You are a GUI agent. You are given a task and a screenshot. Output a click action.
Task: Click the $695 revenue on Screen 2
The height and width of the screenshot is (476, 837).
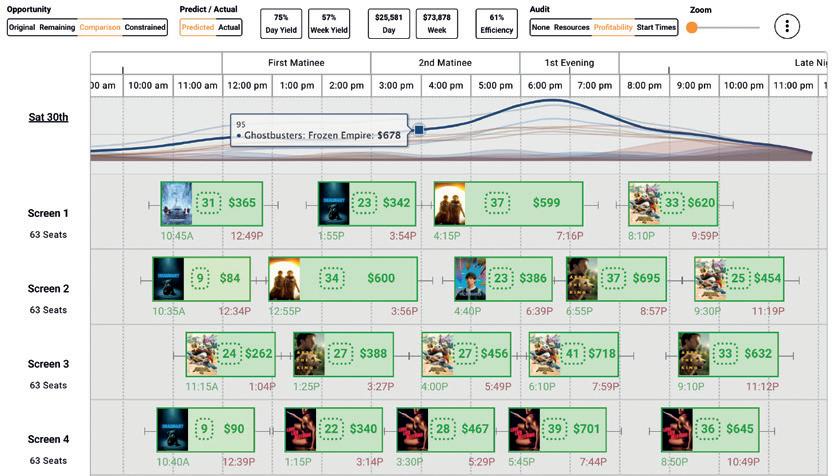646,278
